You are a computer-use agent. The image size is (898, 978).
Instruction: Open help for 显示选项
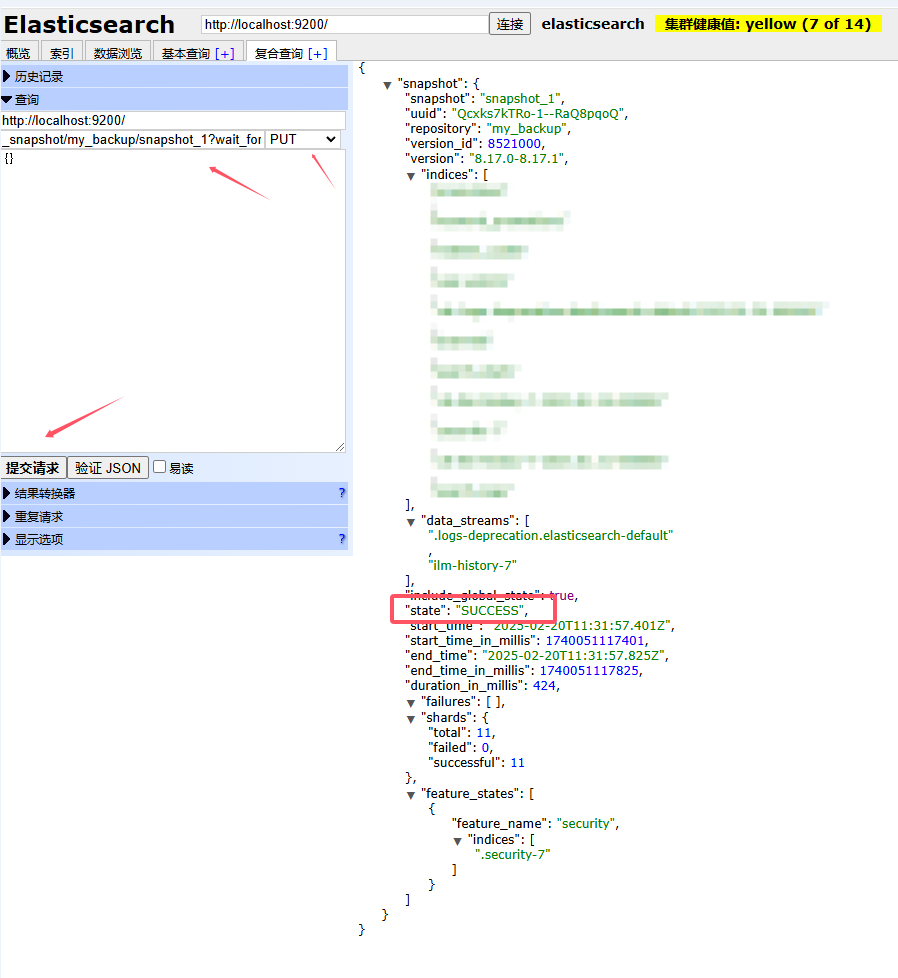(342, 538)
